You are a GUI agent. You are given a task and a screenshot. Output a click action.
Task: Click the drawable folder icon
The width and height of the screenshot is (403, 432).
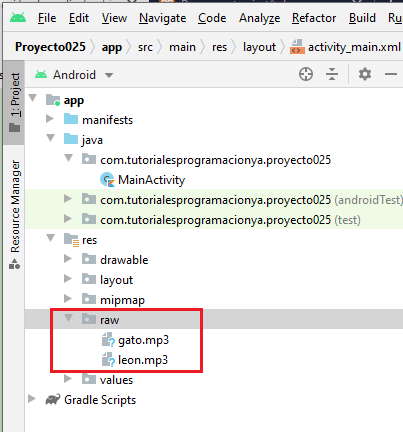click(x=89, y=259)
